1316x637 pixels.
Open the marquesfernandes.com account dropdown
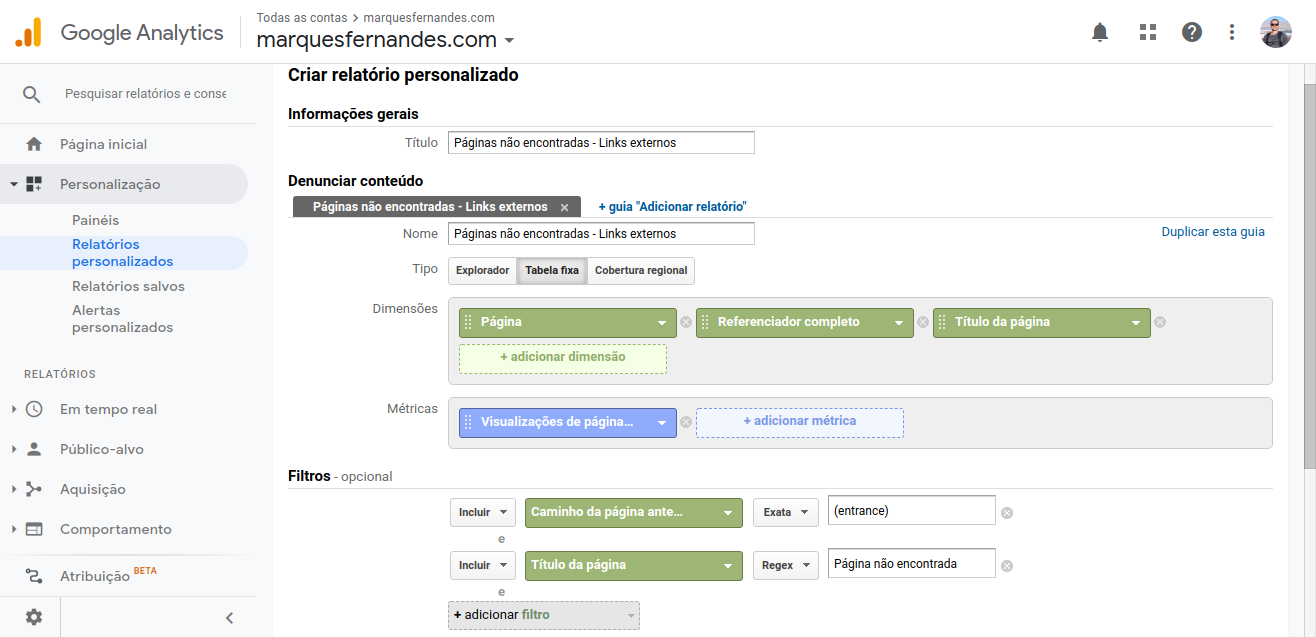pyautogui.click(x=510, y=41)
